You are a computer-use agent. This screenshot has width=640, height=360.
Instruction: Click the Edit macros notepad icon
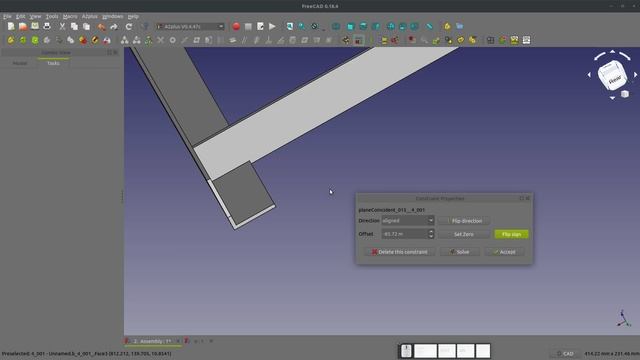point(260,27)
